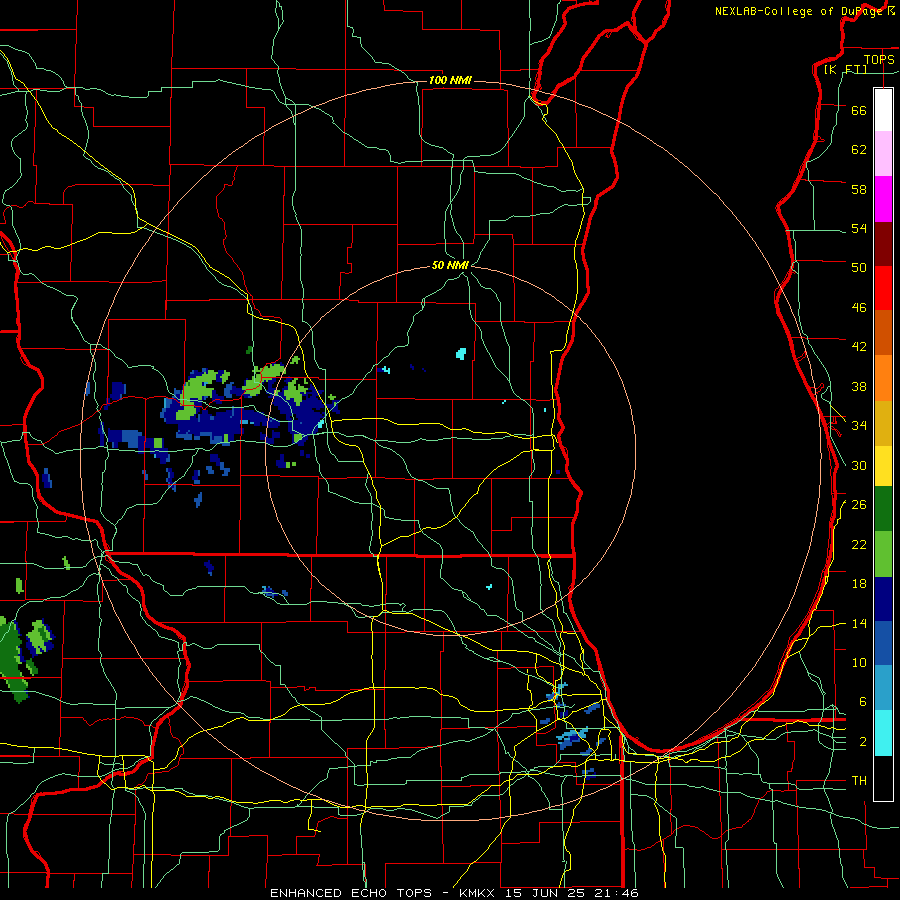The image size is (900, 900).
Task: Pick the bright orange legend swatch
Action: 883,378
